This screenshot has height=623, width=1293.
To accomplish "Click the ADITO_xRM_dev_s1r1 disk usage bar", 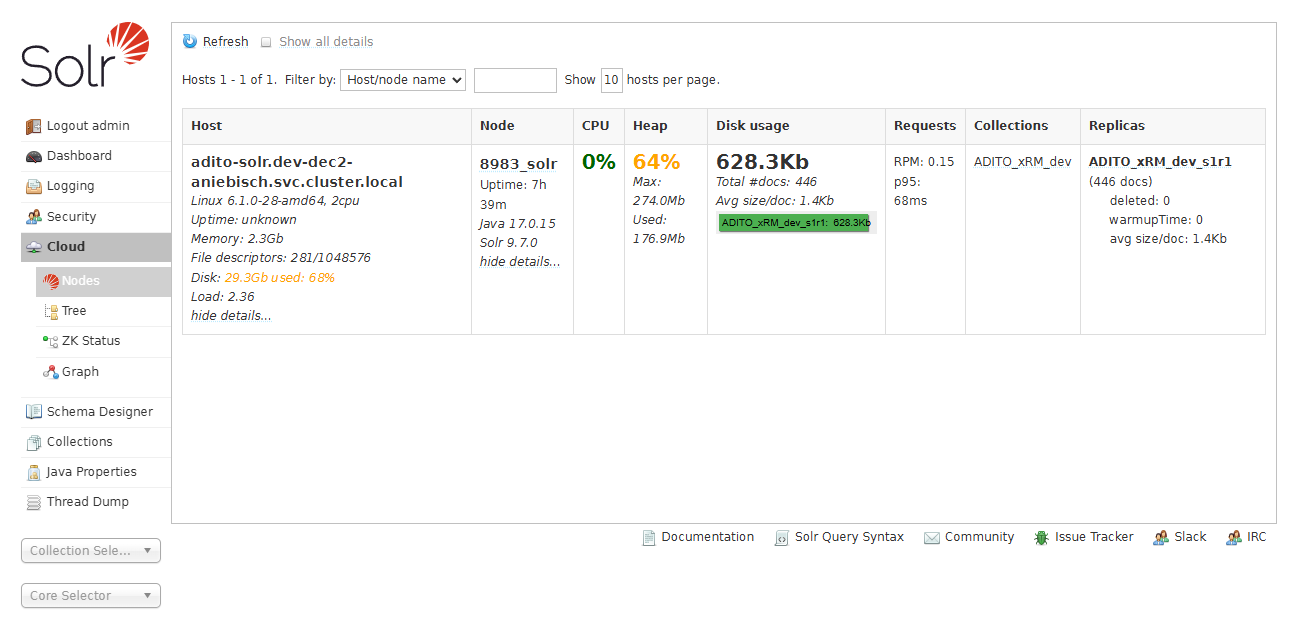I will 795,223.
